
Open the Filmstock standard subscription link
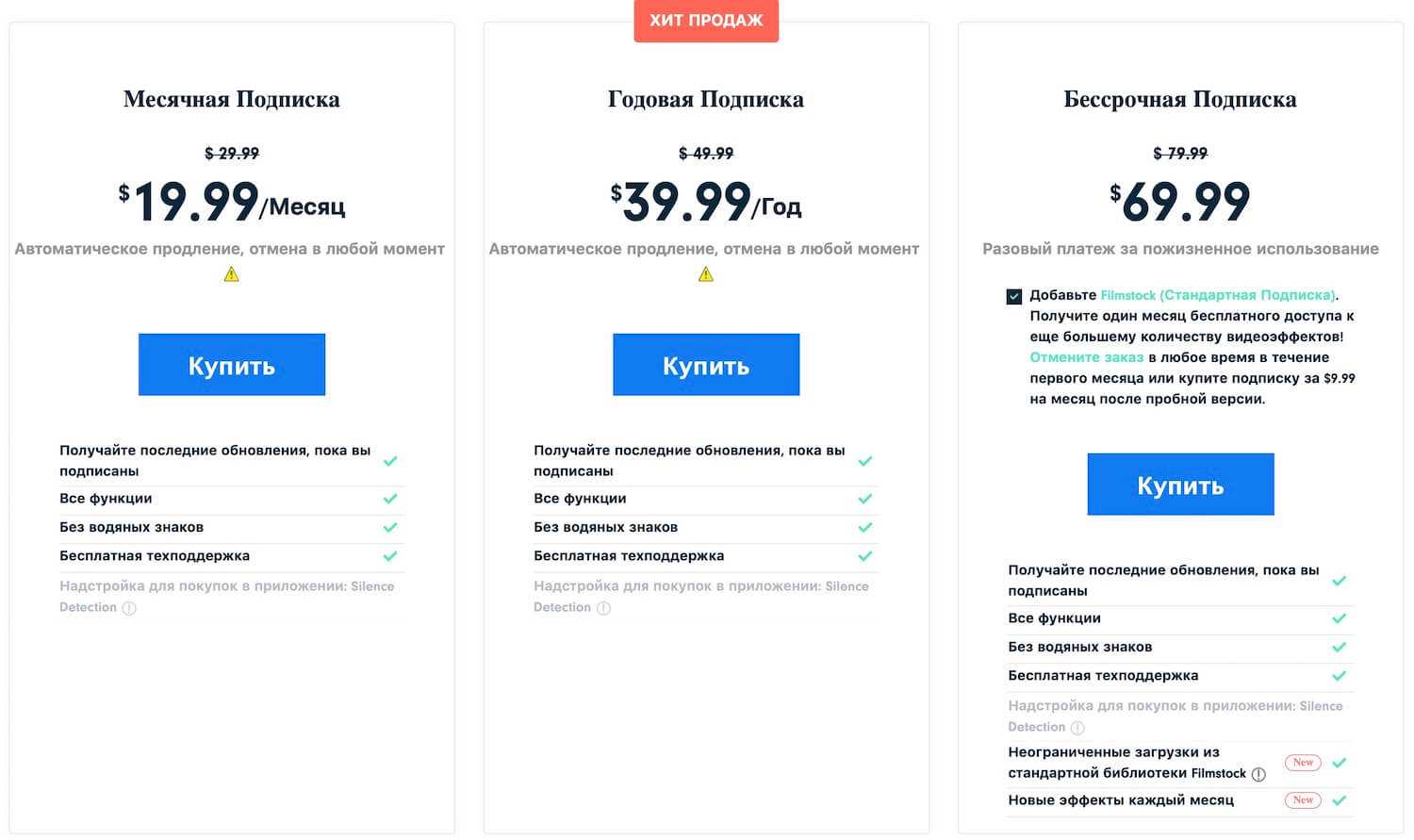tap(1218, 295)
